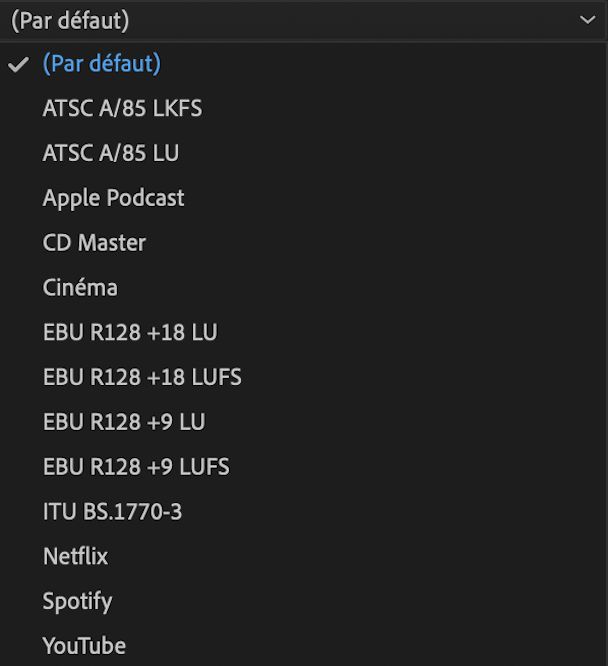Choose EBU R128 +9 LUFS preset
Screen dimensions: 608x666
136,467
